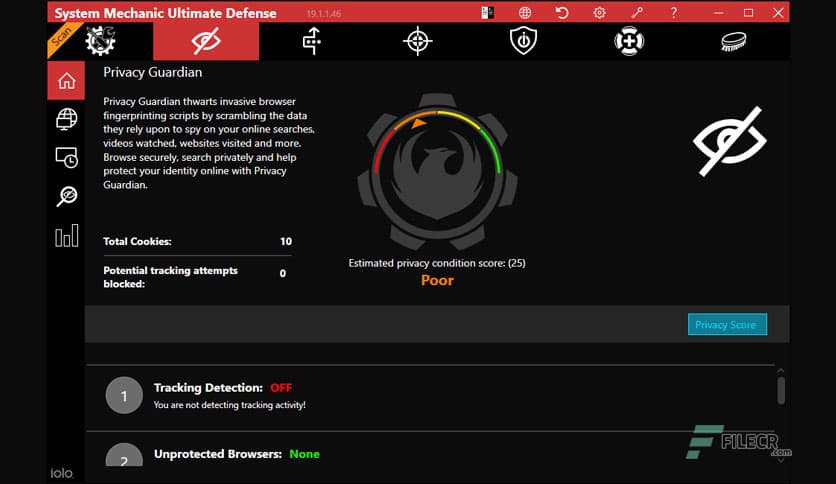
Task: Click the scrollbar up arrow in list
Action: point(781,370)
